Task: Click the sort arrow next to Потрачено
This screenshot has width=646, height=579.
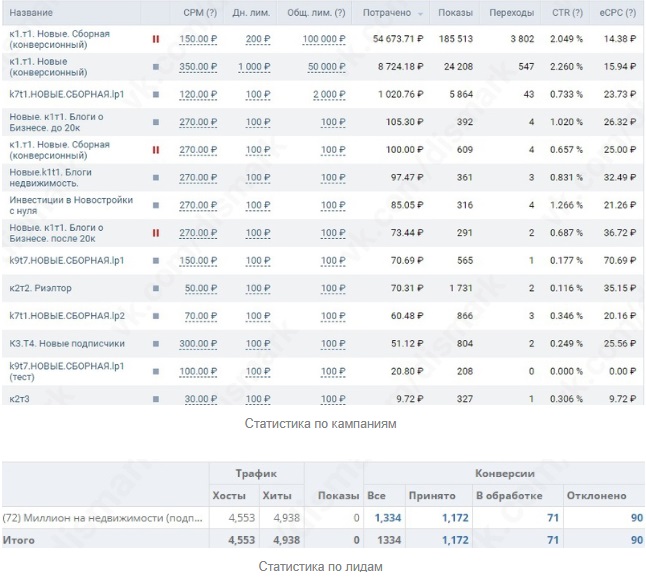Action: click(420, 13)
